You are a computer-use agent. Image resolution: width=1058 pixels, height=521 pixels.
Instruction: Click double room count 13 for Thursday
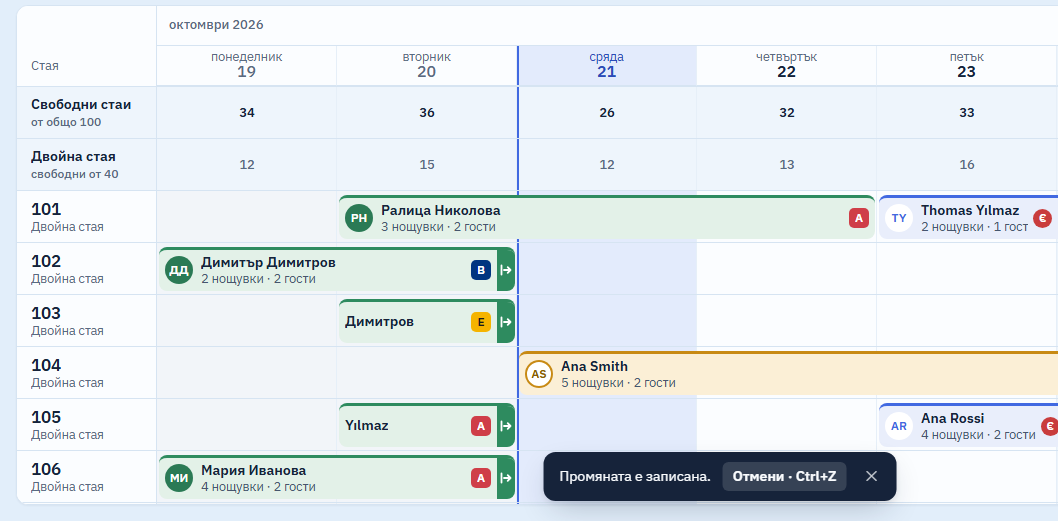pos(787,165)
